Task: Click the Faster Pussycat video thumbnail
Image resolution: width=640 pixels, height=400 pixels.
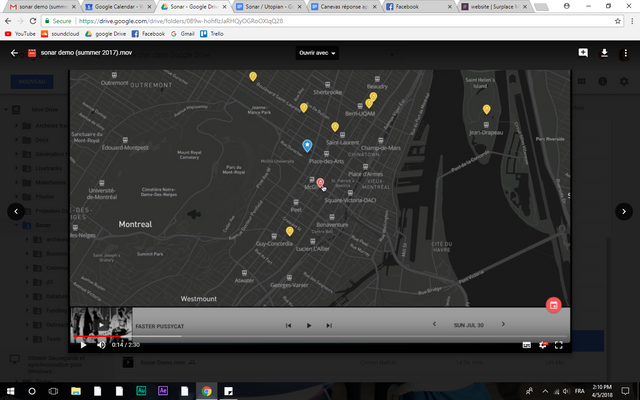Action: tap(101, 324)
